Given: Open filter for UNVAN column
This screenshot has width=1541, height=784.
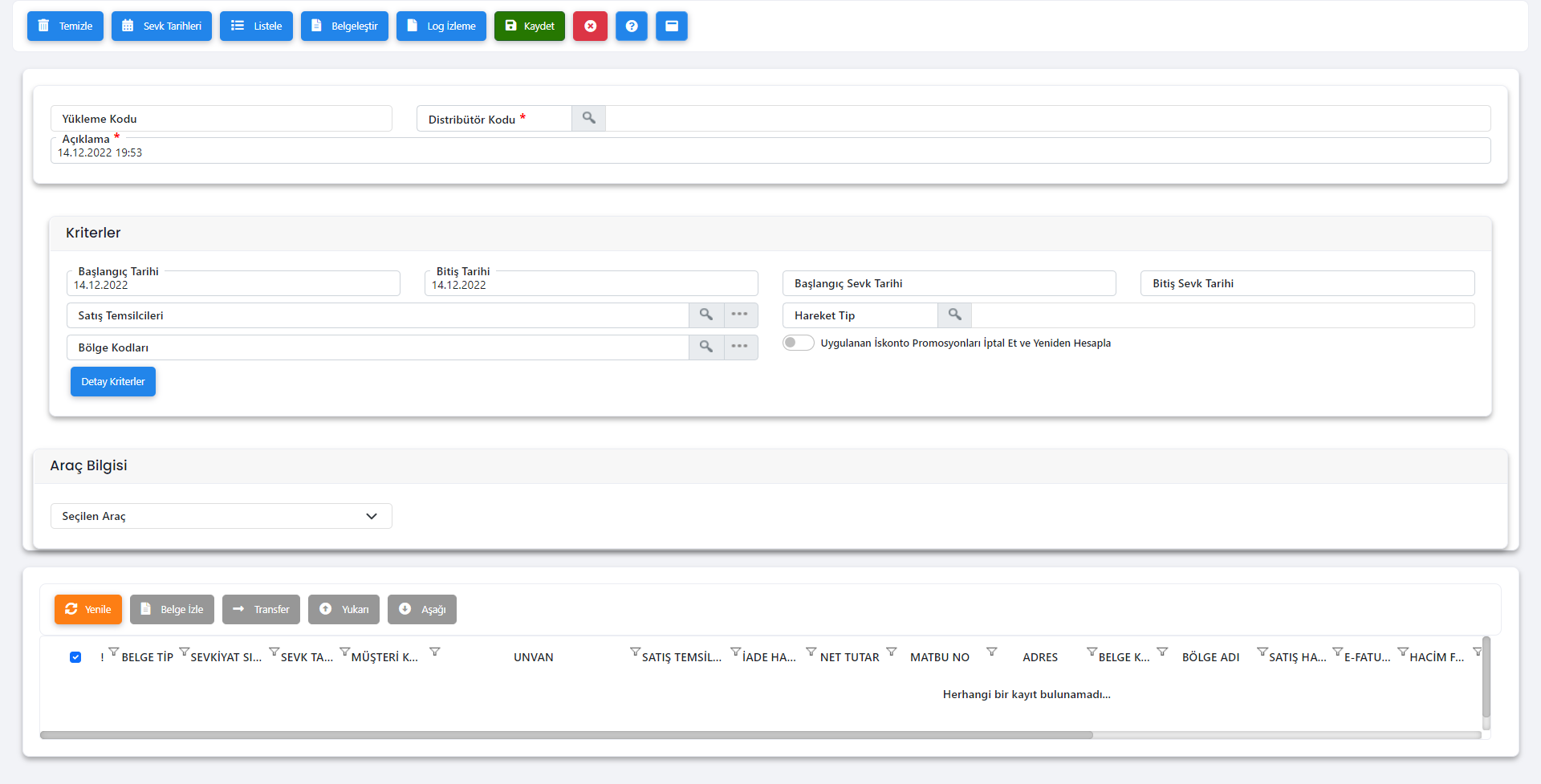Looking at the screenshot, I should [x=635, y=652].
